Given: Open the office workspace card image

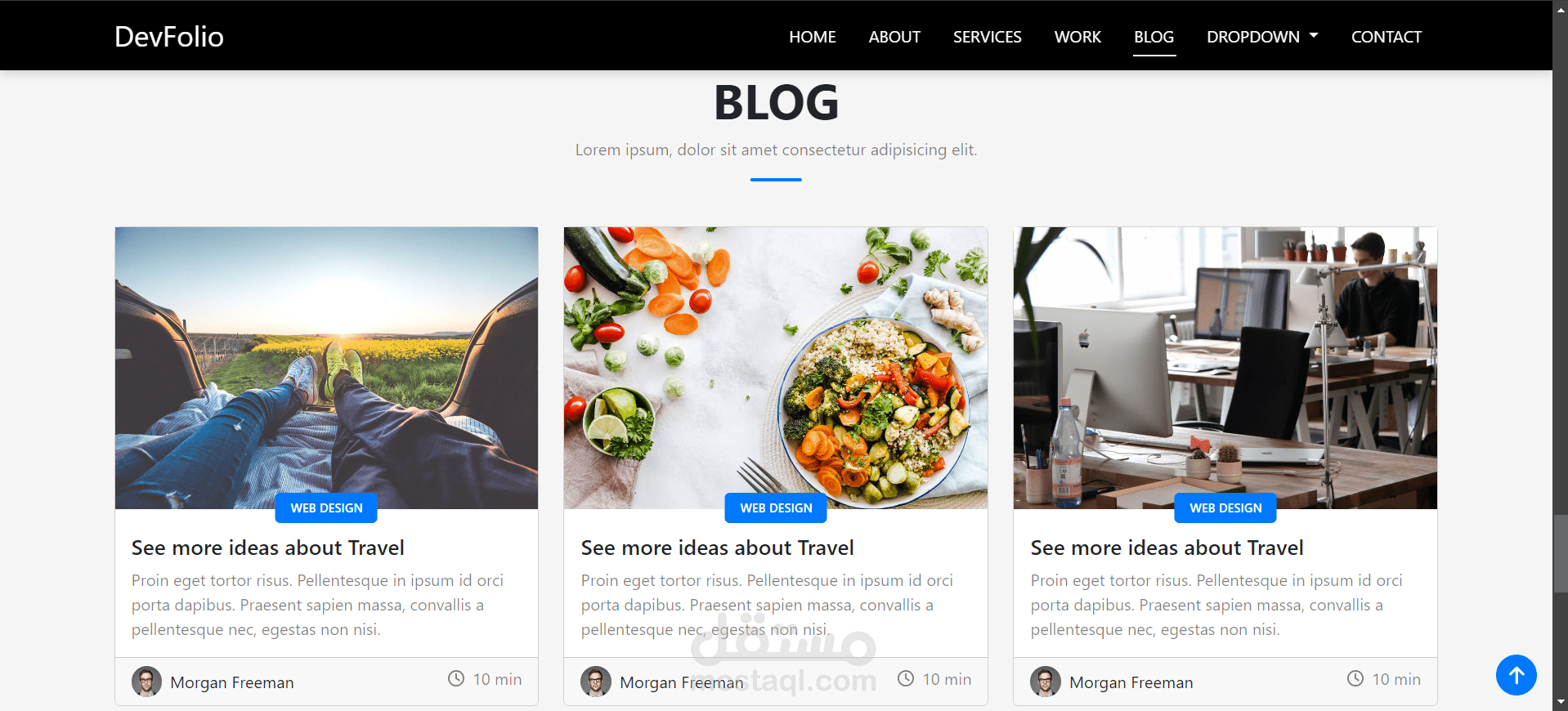Looking at the screenshot, I should (1225, 368).
